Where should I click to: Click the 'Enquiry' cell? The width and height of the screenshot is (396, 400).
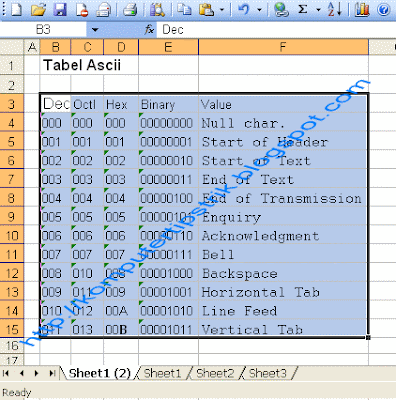(283, 217)
